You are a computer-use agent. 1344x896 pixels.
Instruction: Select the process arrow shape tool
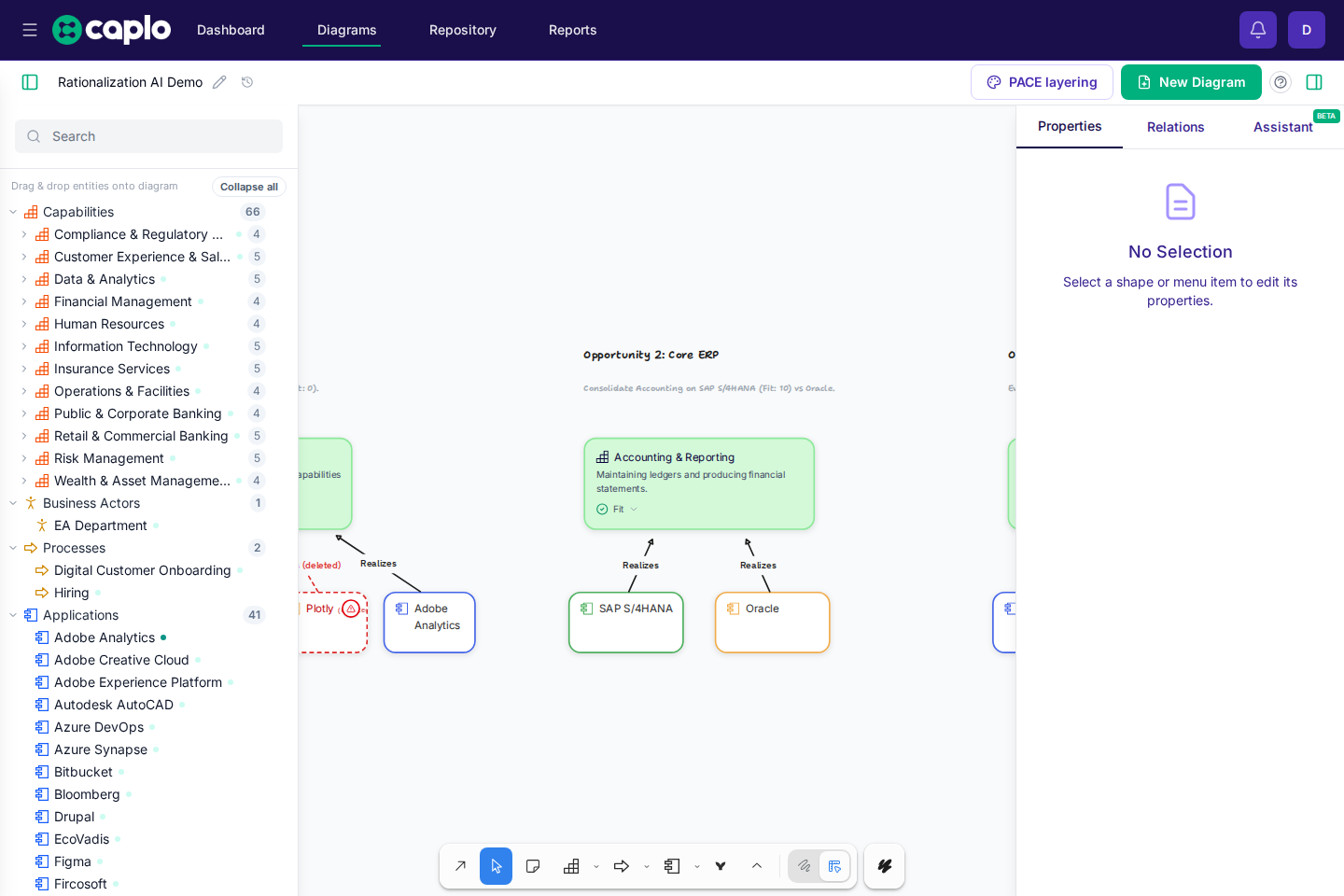point(622,866)
